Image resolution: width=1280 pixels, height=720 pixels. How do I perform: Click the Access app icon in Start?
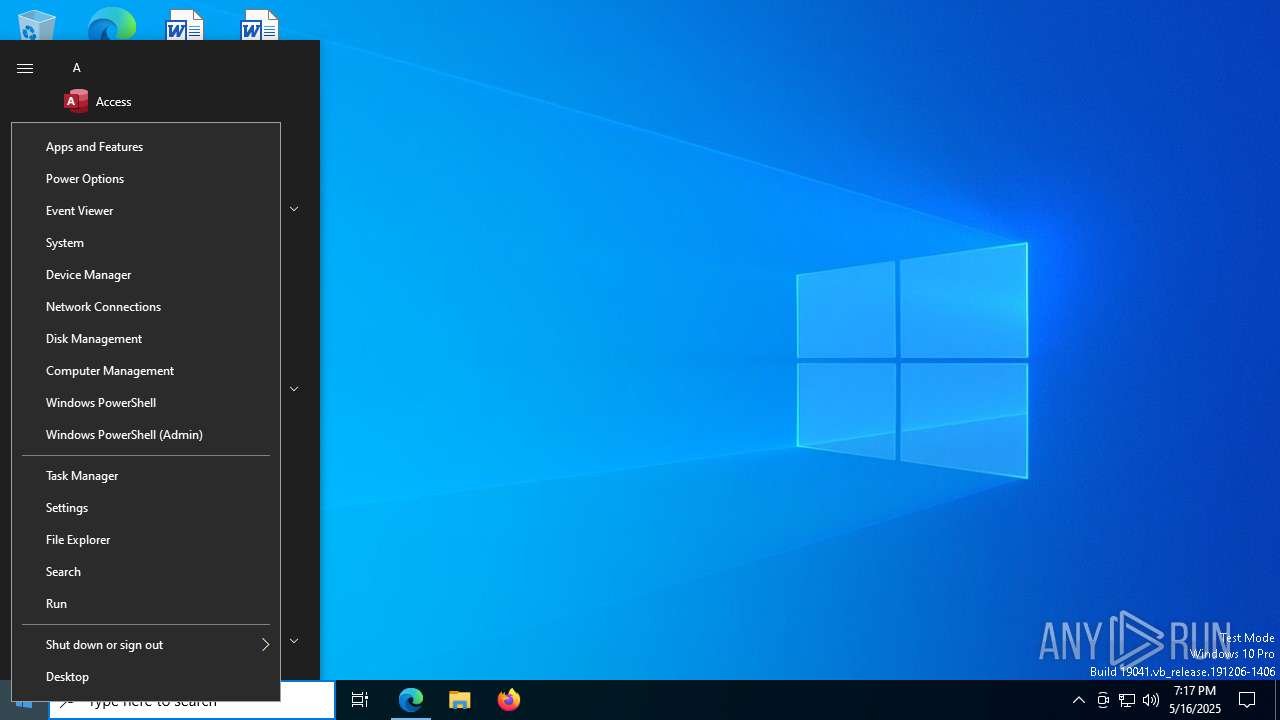coord(76,101)
